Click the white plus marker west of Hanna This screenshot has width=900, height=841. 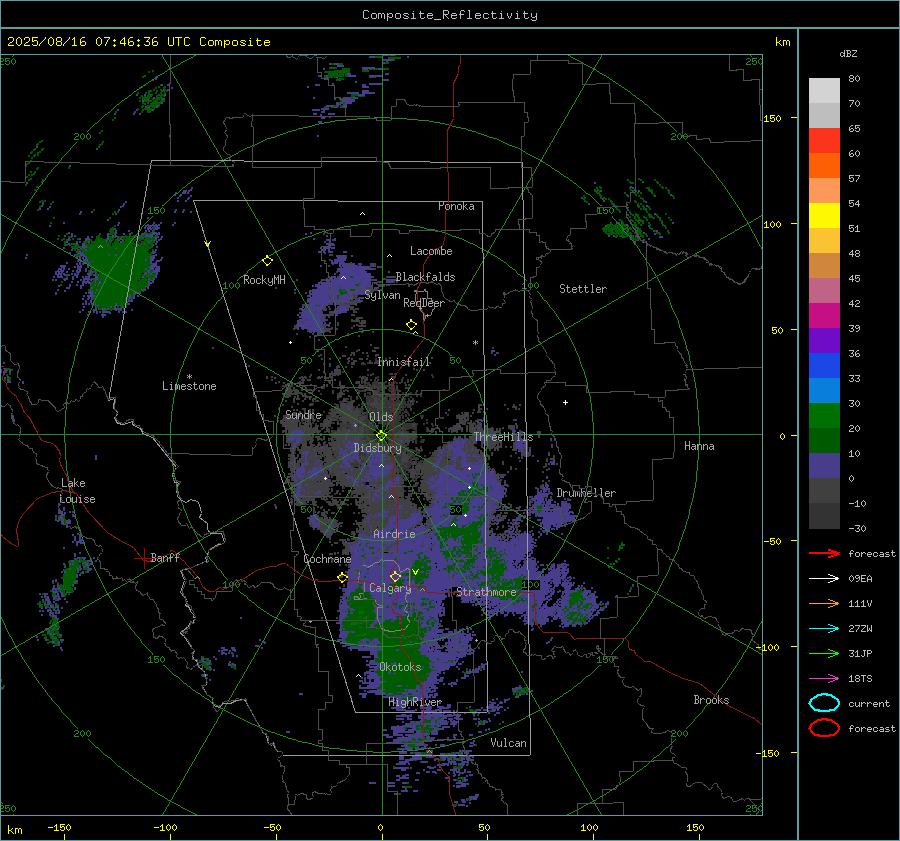tap(565, 402)
